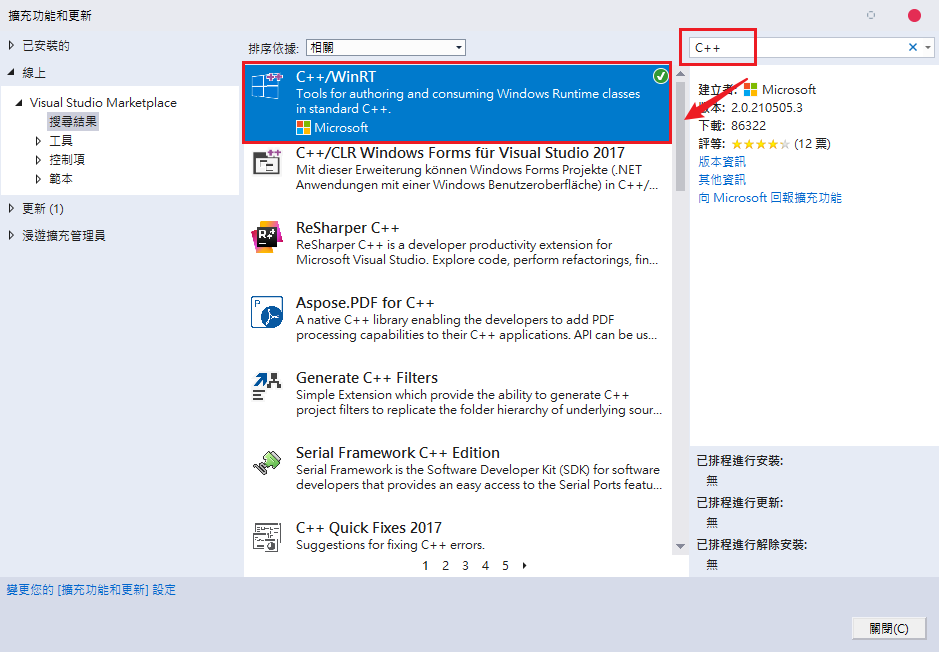Image resolution: width=939 pixels, height=652 pixels.
Task: Click the next page arrow
Action: click(525, 566)
